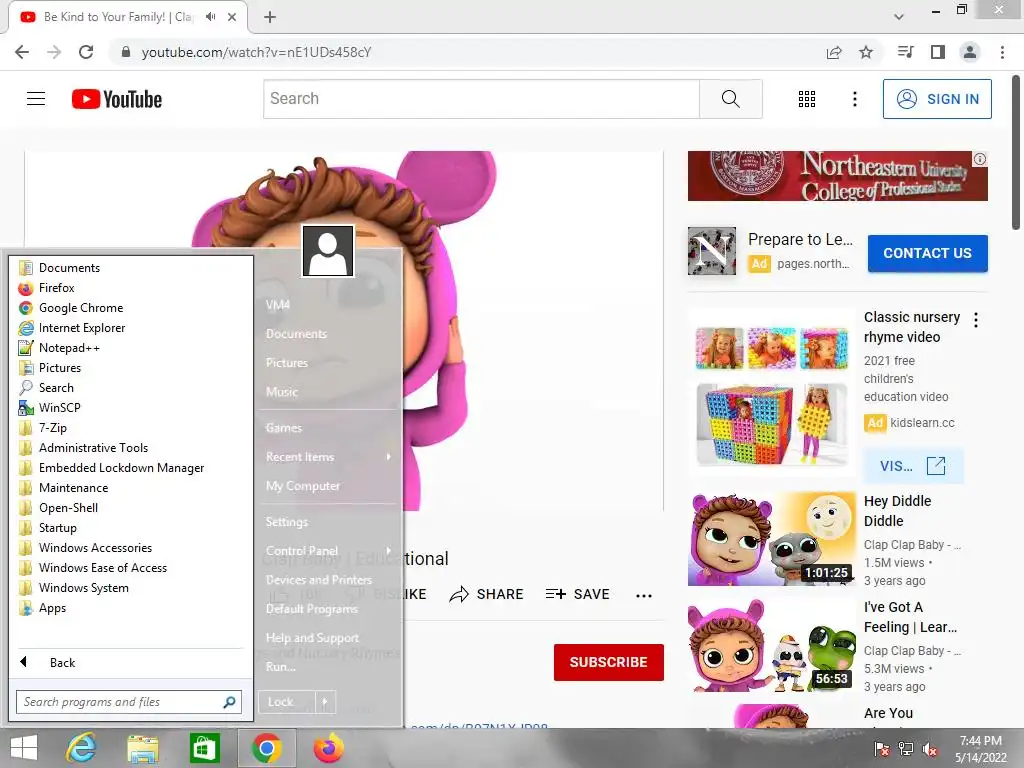
Task: Toggle Chrome side panel icon
Action: point(938,52)
